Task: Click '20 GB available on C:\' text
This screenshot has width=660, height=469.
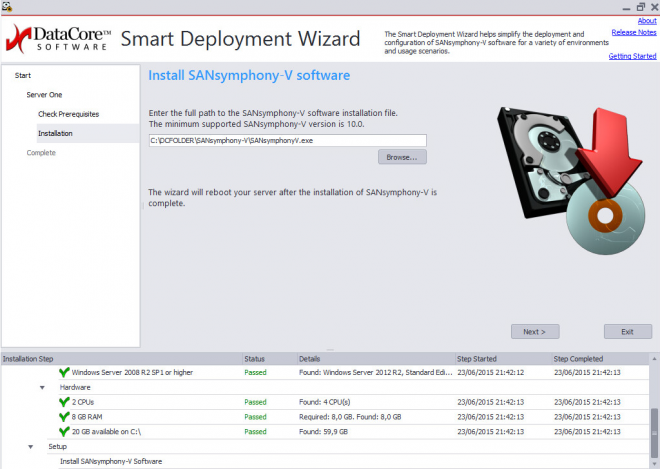Action: tap(106, 432)
